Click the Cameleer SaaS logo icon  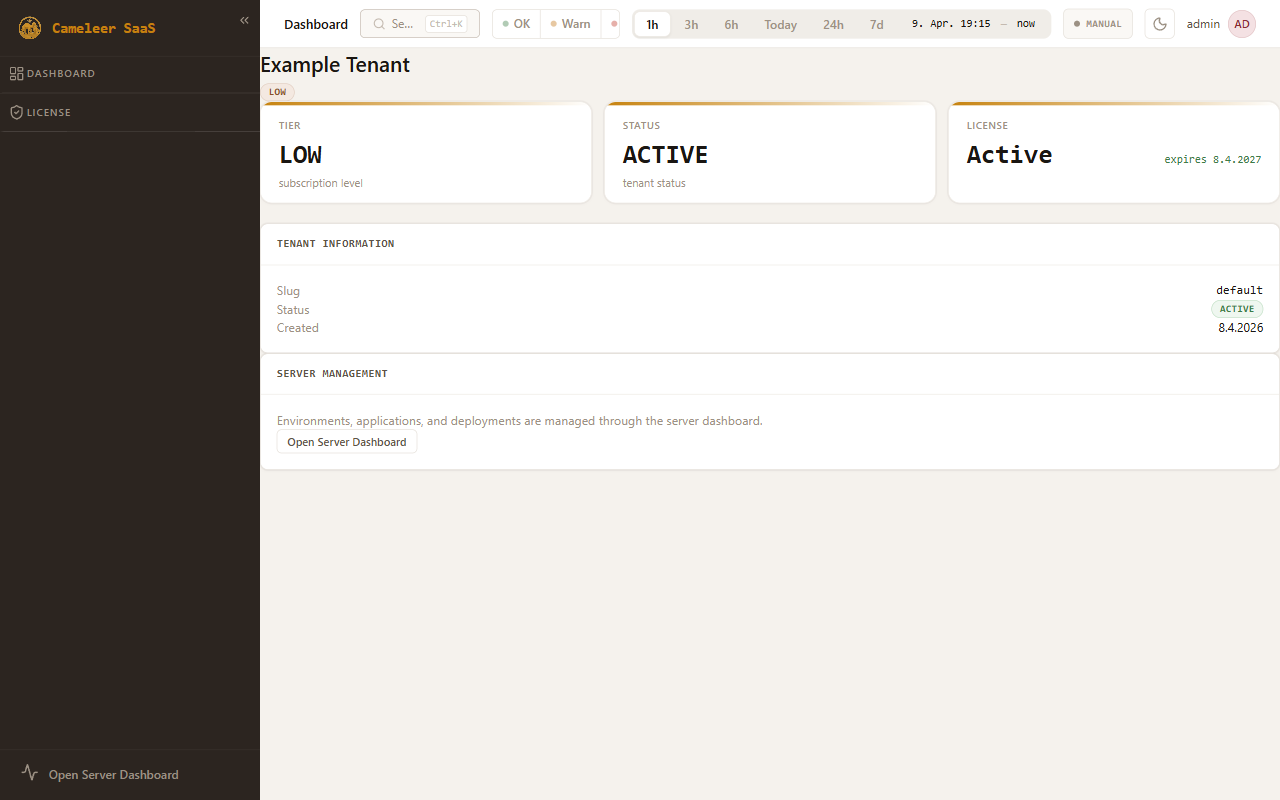(30, 28)
